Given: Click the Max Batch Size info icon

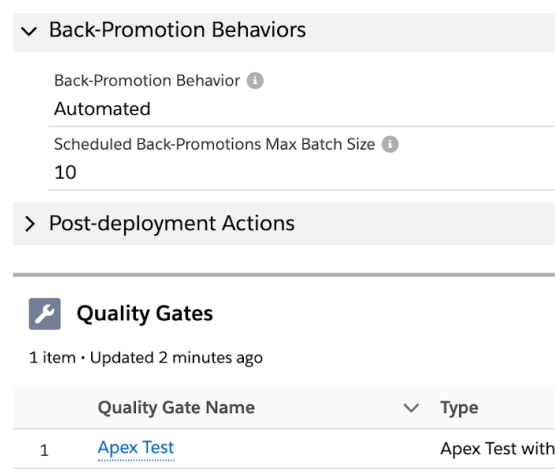Looking at the screenshot, I should click(x=390, y=144).
